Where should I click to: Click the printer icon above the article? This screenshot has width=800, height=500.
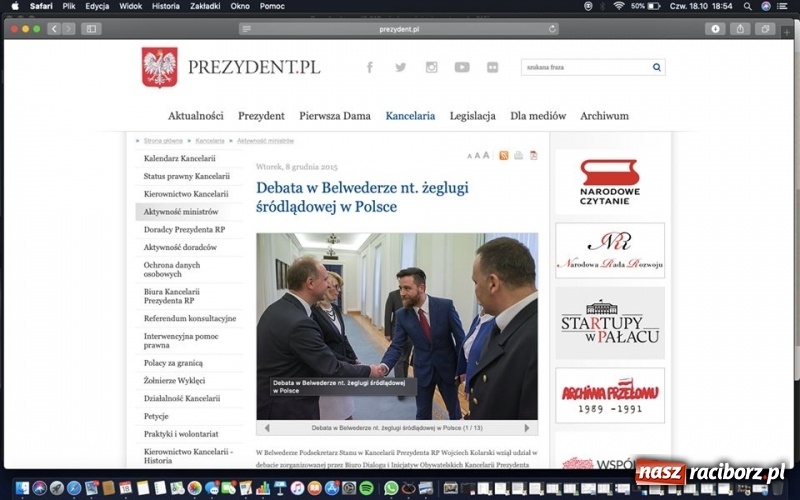[x=518, y=156]
